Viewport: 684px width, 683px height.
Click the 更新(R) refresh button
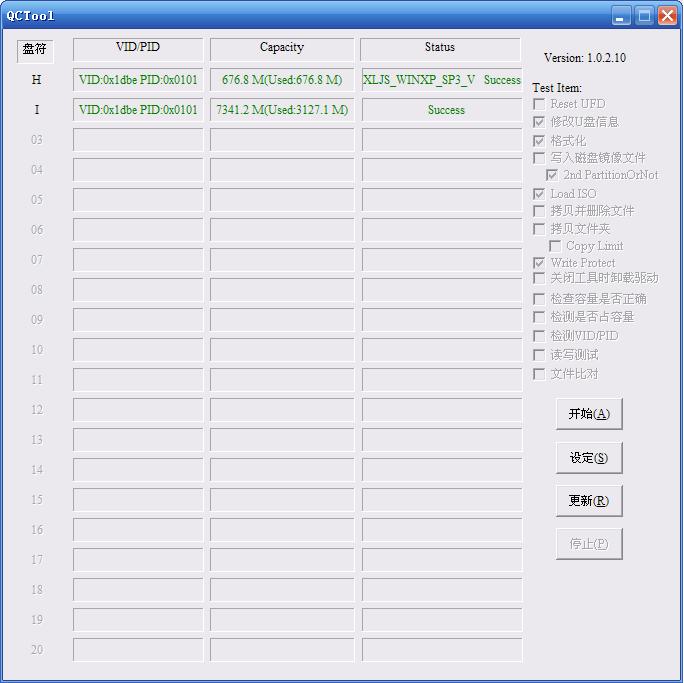click(x=589, y=501)
